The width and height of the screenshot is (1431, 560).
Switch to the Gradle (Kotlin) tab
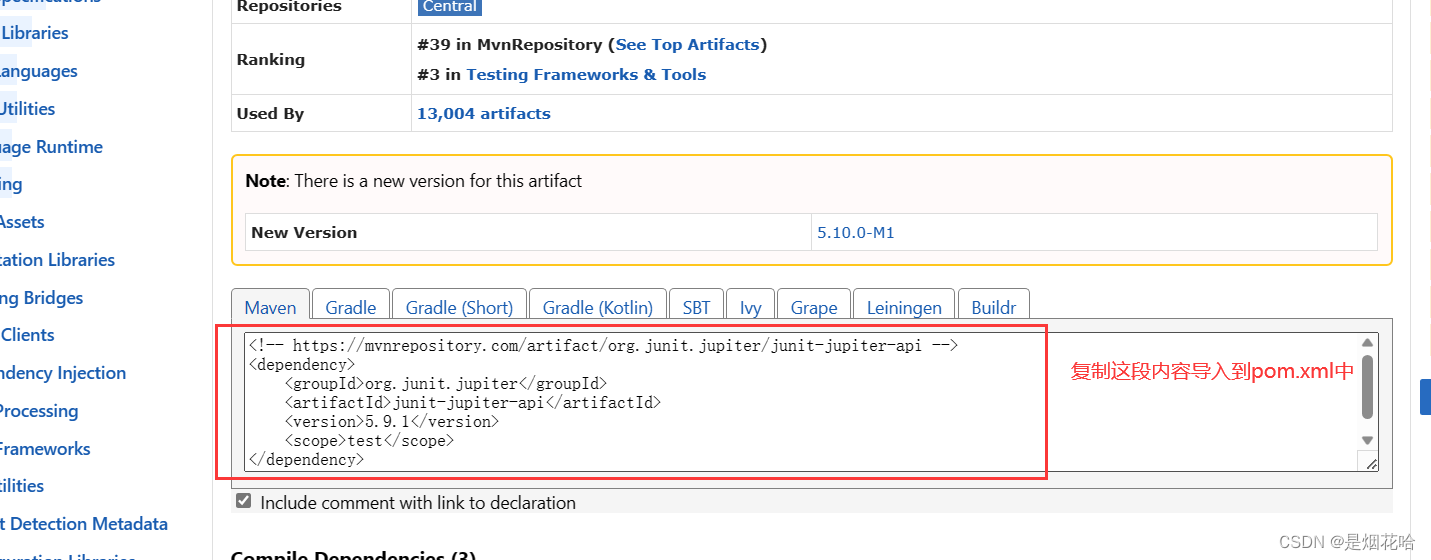pos(598,307)
